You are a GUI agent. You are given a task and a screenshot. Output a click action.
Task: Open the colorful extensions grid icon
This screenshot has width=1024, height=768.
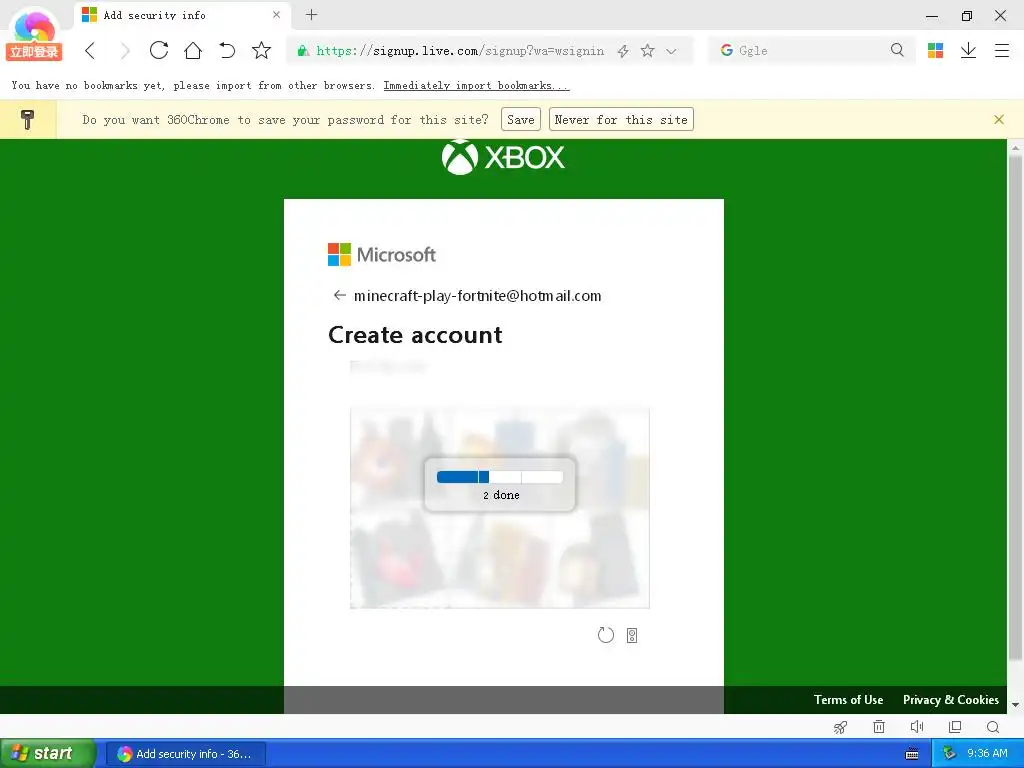tap(935, 50)
